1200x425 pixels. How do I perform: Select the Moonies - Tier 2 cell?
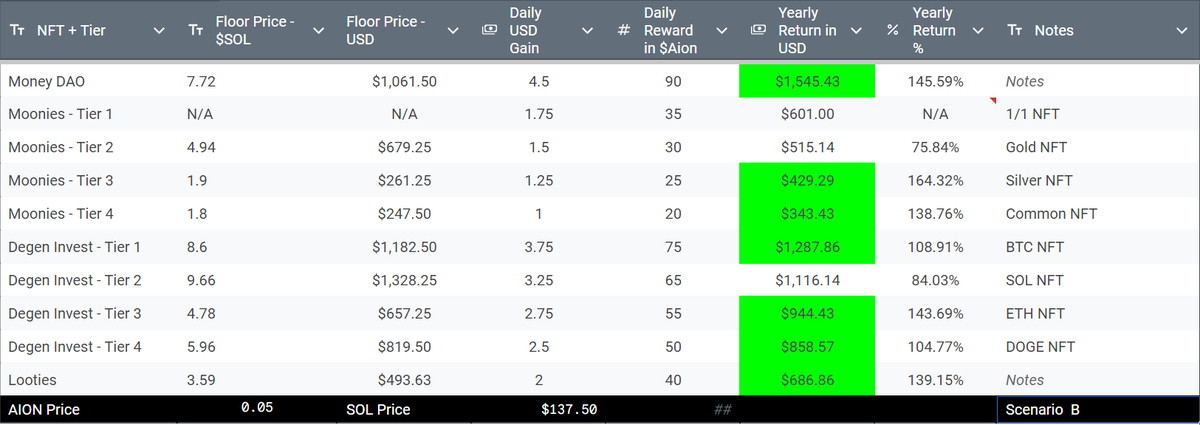click(89, 147)
